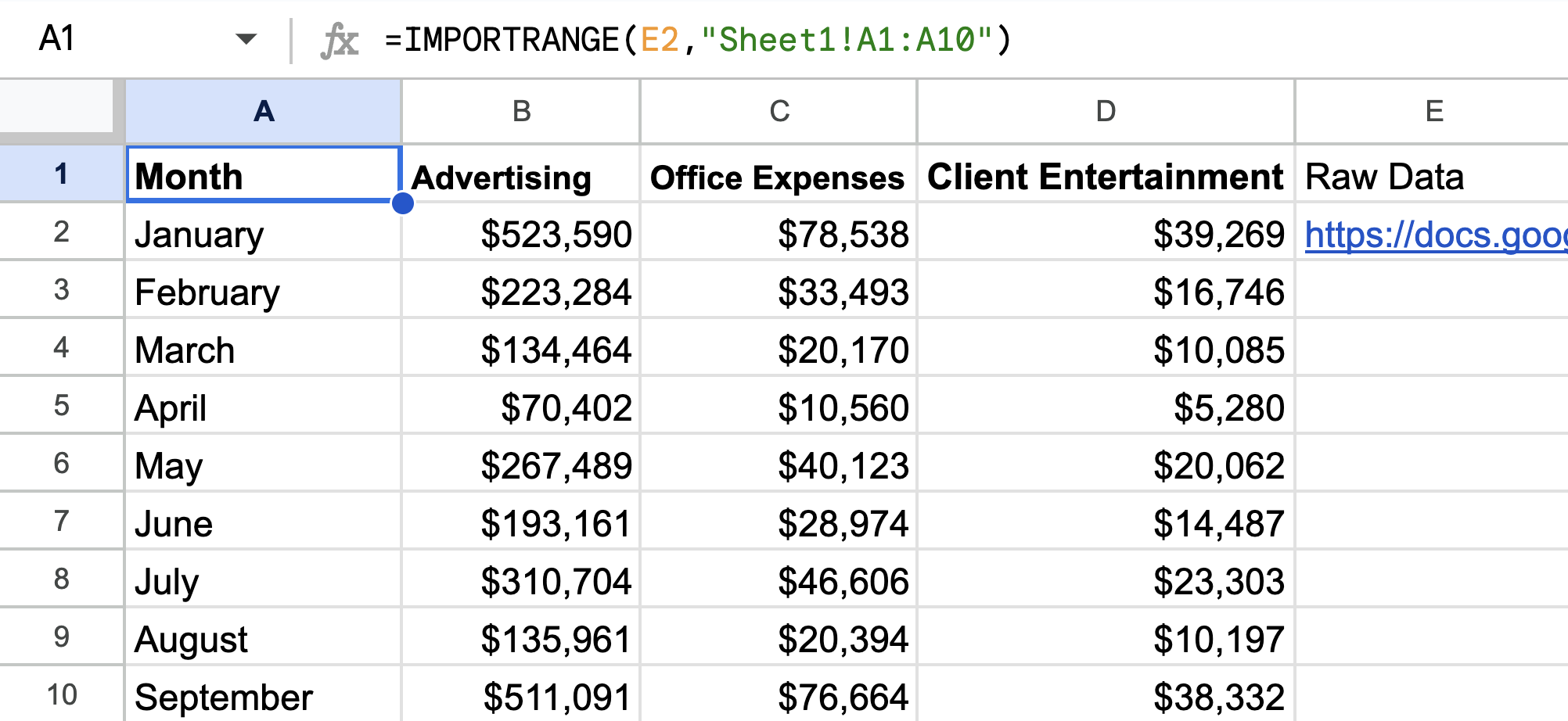The width and height of the screenshot is (1568, 721).
Task: Select the June cell
Action: click(264, 521)
